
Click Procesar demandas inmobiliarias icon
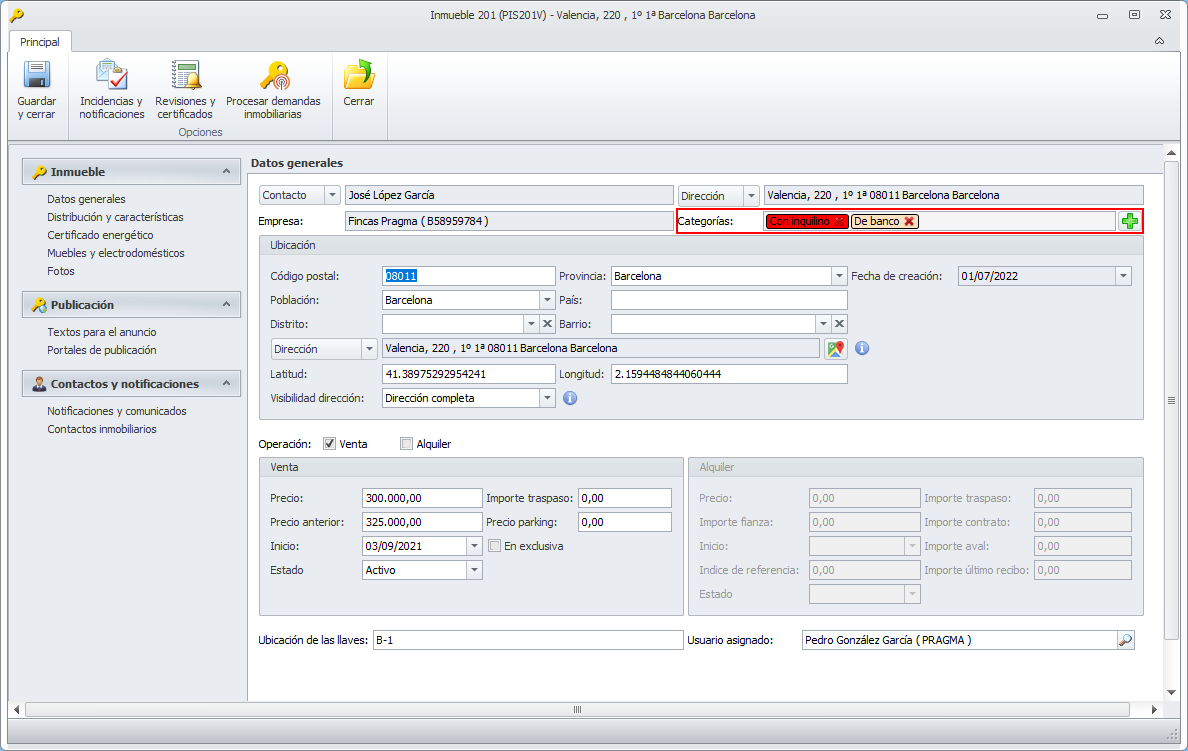273,76
